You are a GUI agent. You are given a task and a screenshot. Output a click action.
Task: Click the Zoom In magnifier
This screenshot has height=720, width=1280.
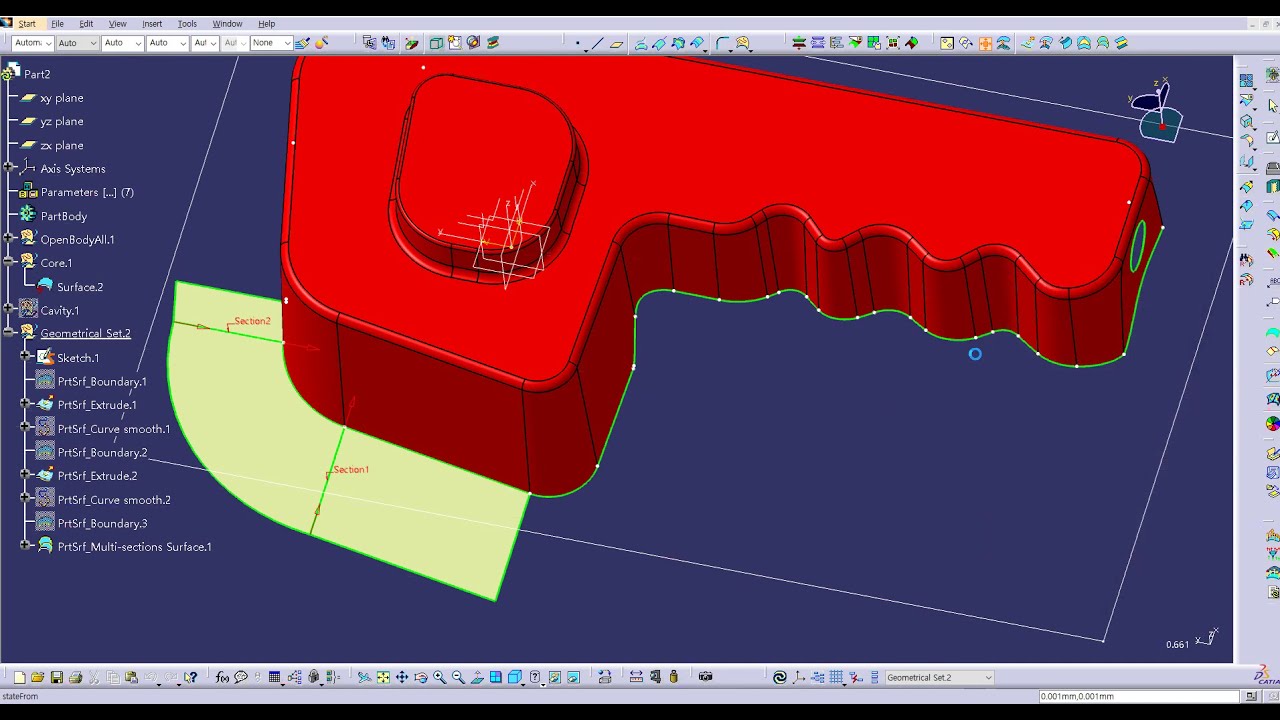click(x=440, y=677)
